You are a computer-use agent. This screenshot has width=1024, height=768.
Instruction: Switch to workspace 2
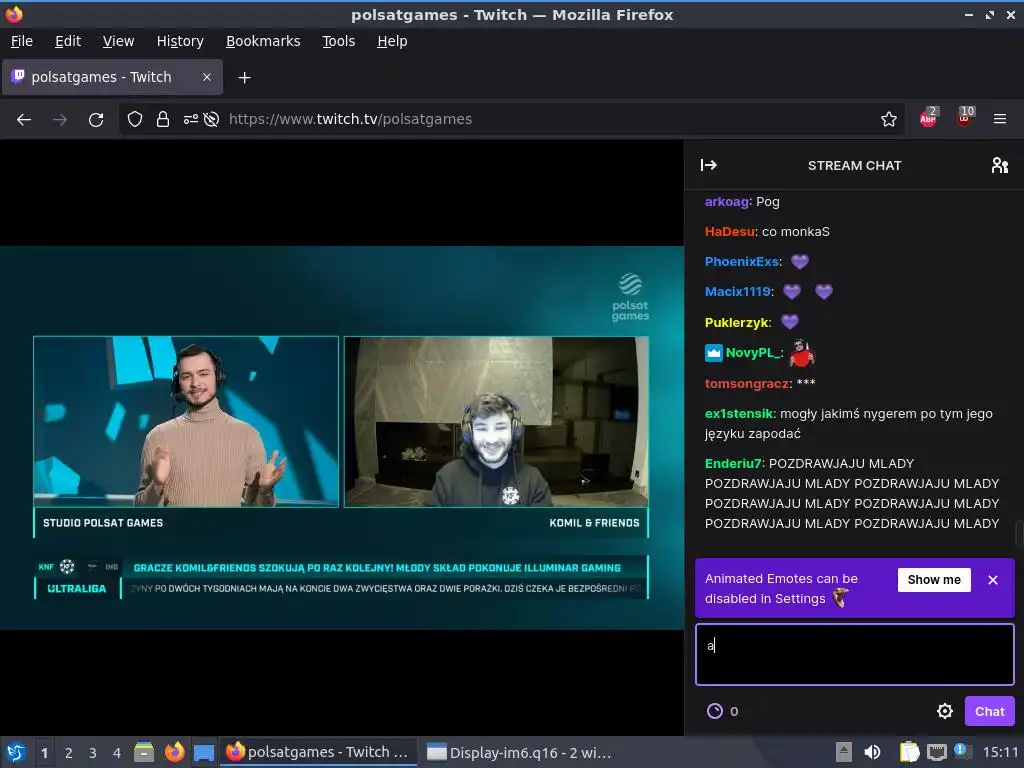pos(69,753)
